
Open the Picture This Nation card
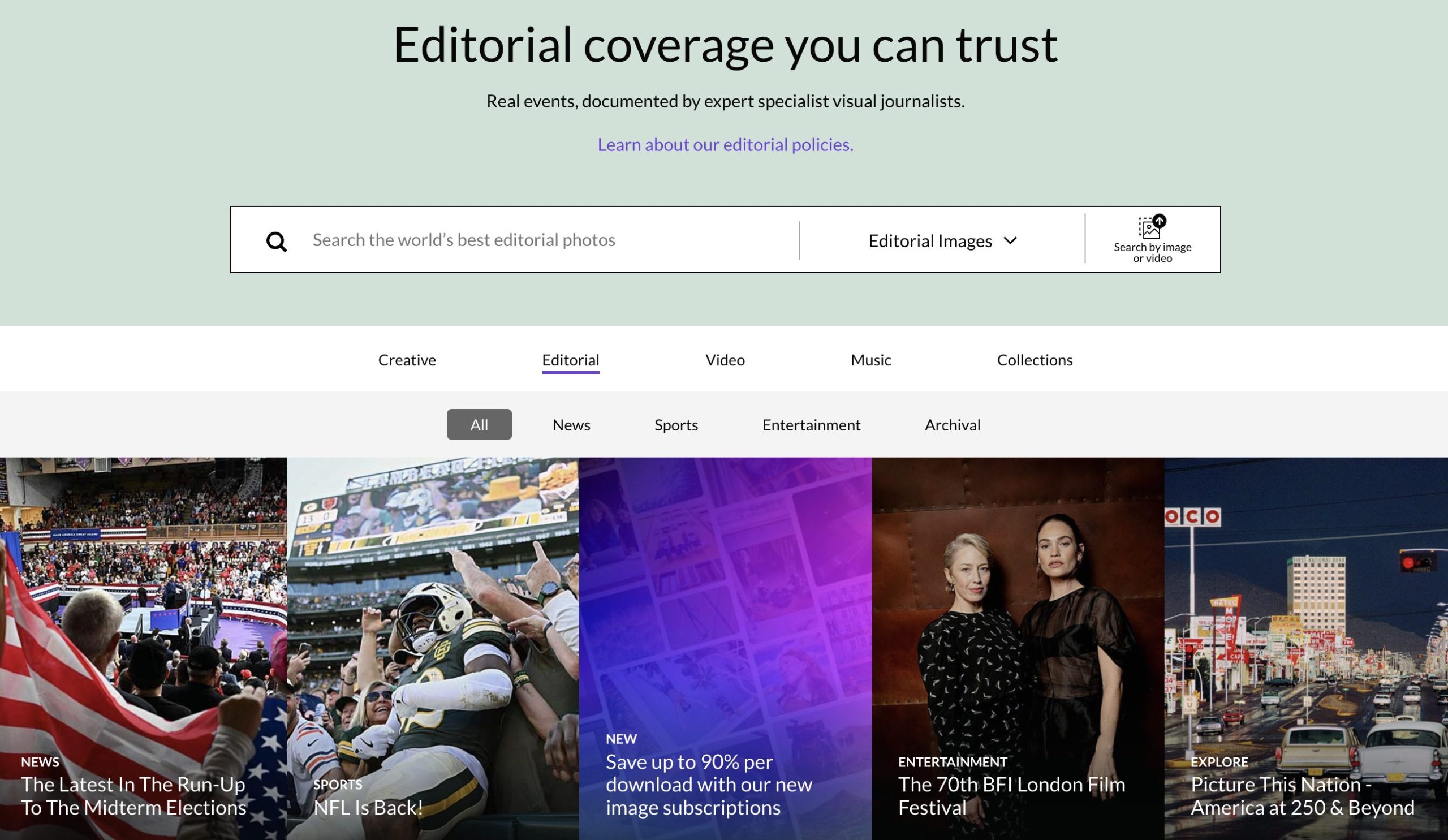(1306, 649)
